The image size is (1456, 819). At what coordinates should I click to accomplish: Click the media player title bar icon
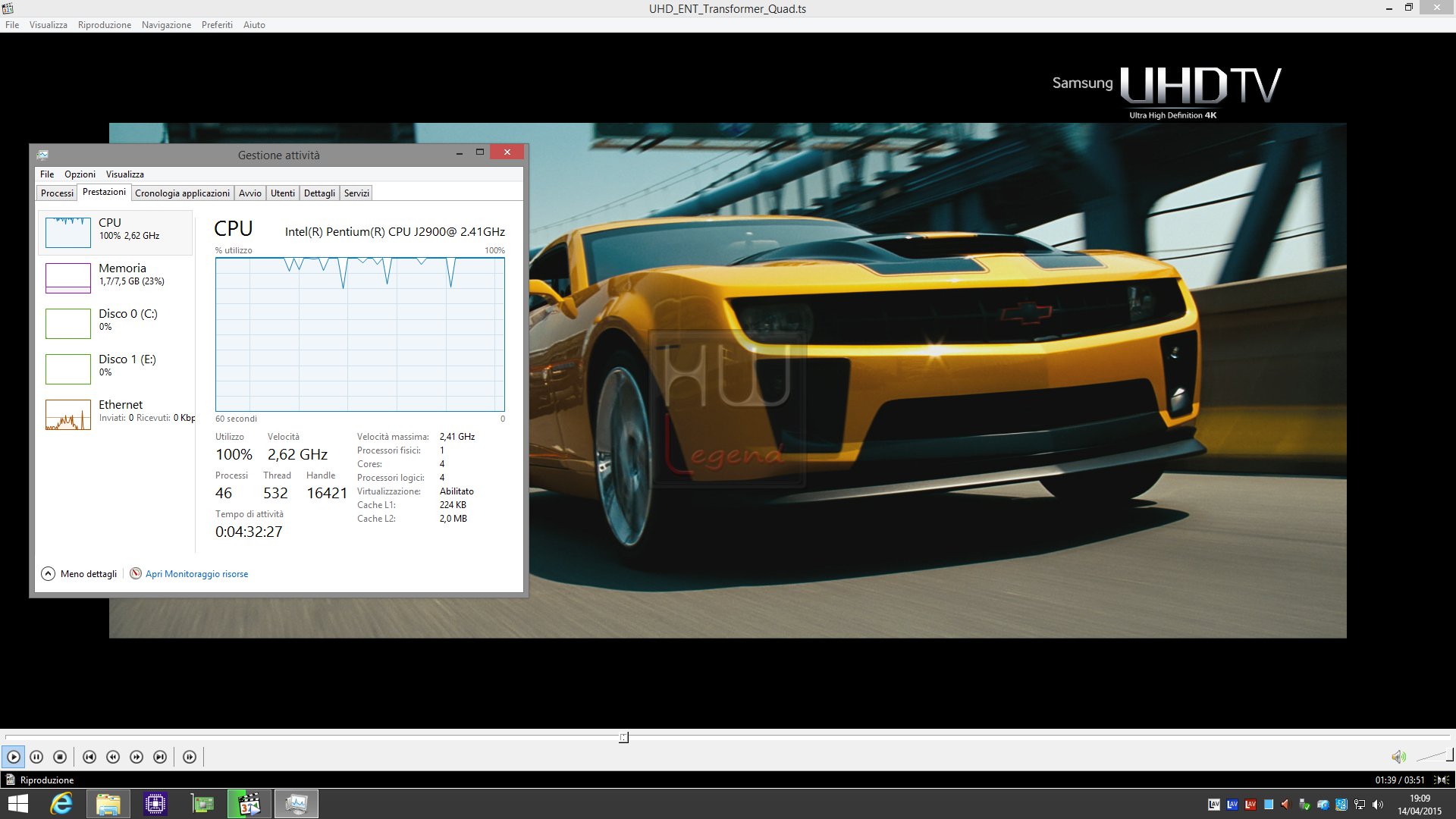click(x=8, y=8)
